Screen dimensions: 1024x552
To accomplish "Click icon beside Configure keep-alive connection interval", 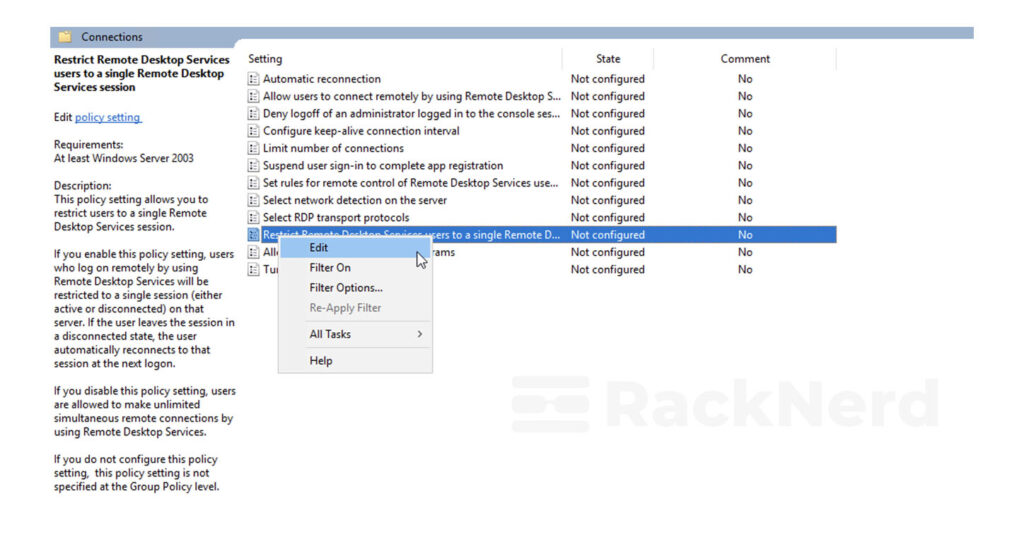I will [253, 131].
